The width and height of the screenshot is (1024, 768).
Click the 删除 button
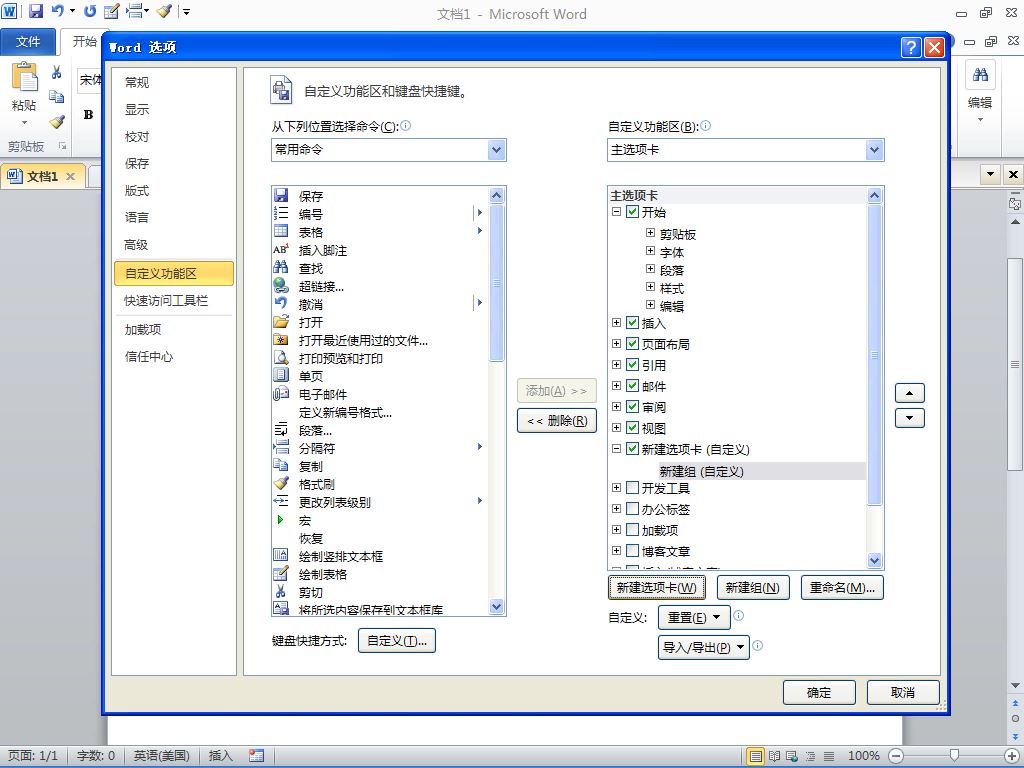coord(557,421)
